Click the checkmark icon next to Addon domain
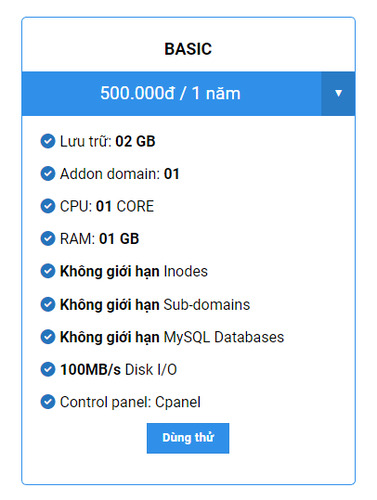Image resolution: width=377 pixels, height=500 pixels. 48,174
